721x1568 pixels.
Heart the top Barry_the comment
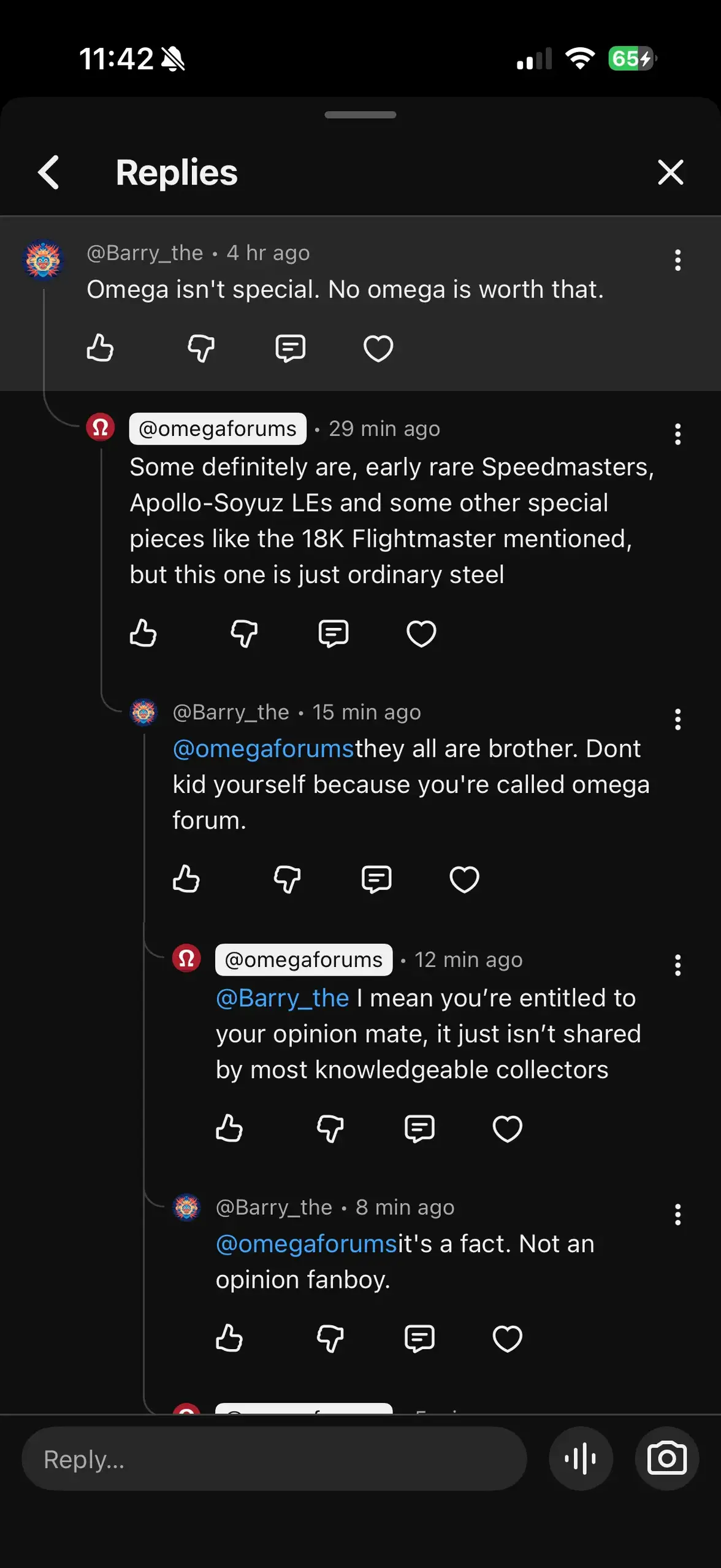click(x=378, y=348)
